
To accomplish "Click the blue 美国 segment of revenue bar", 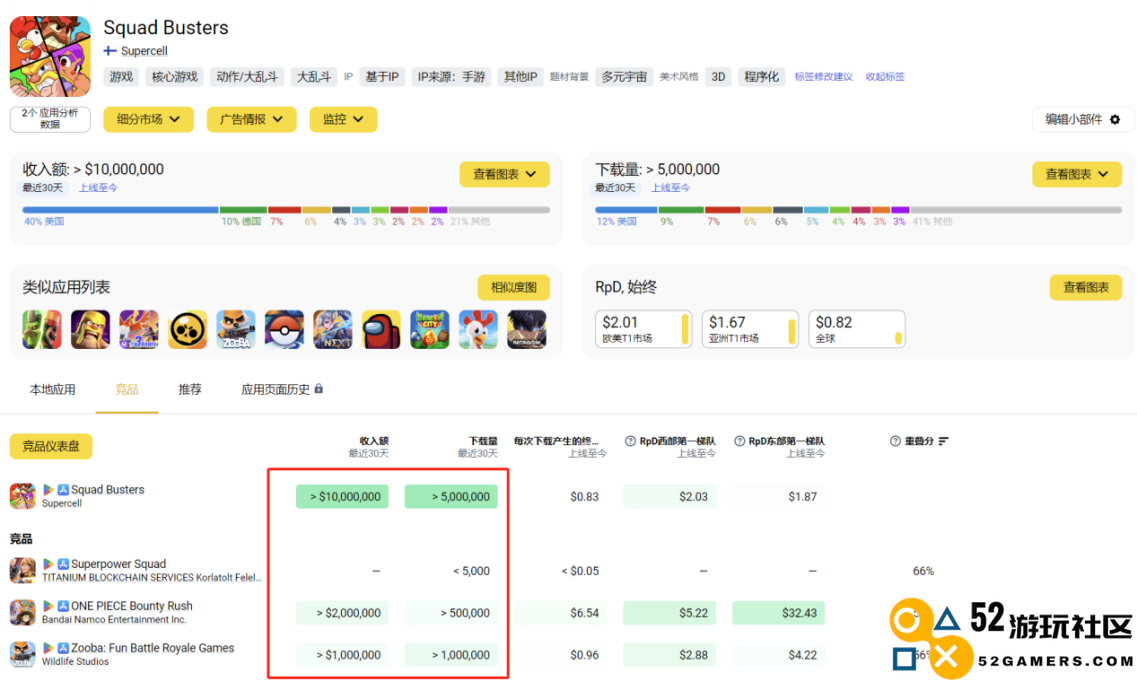I will 120,210.
